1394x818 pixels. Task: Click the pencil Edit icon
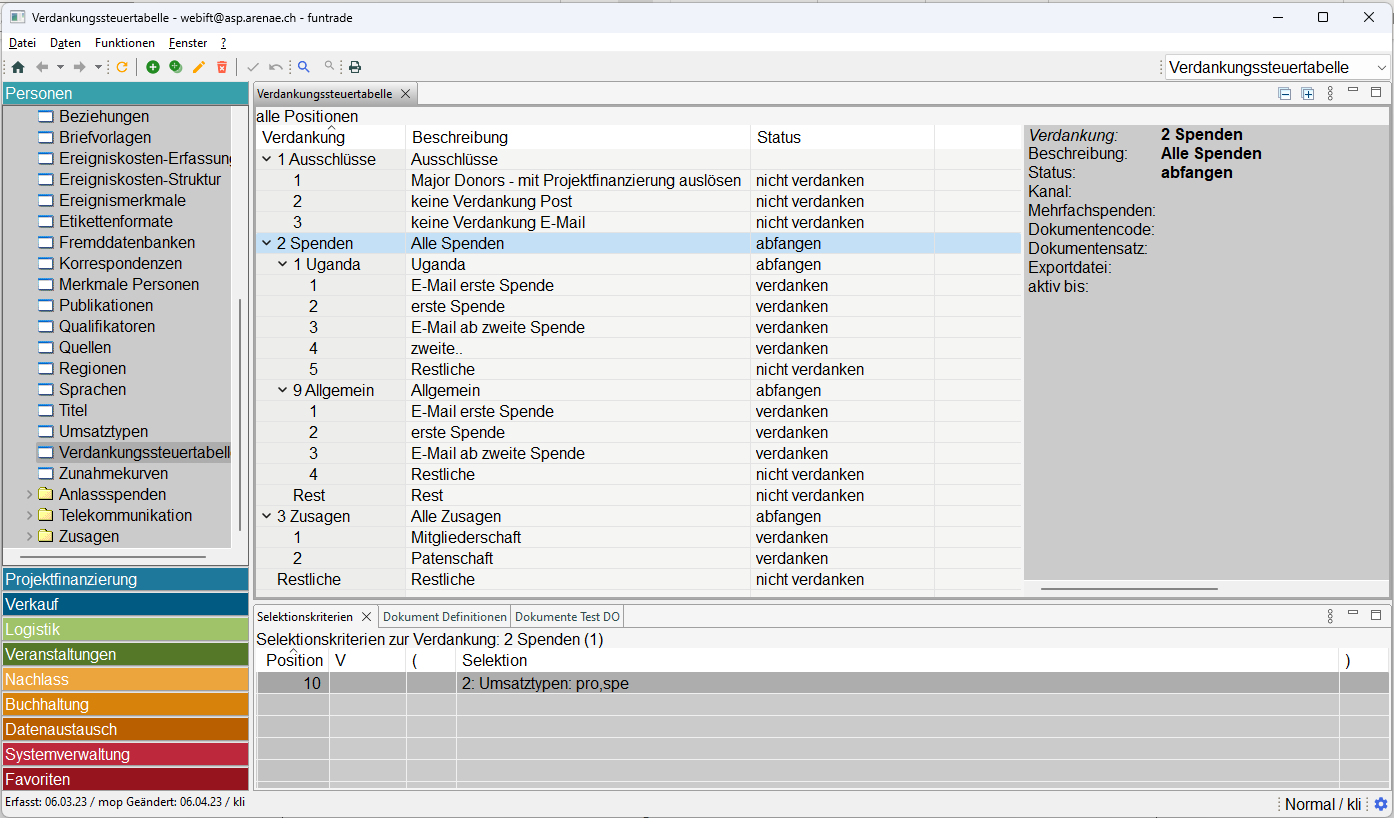point(199,67)
